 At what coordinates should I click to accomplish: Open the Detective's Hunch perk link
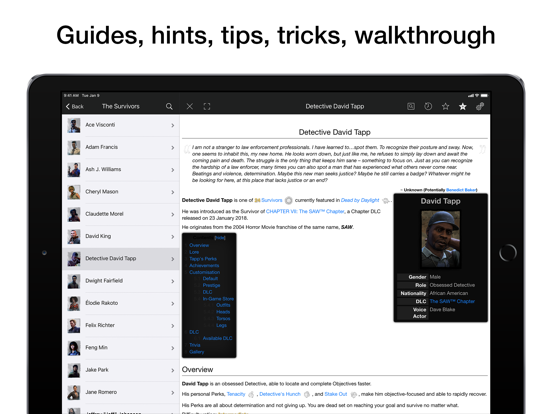[280, 394]
